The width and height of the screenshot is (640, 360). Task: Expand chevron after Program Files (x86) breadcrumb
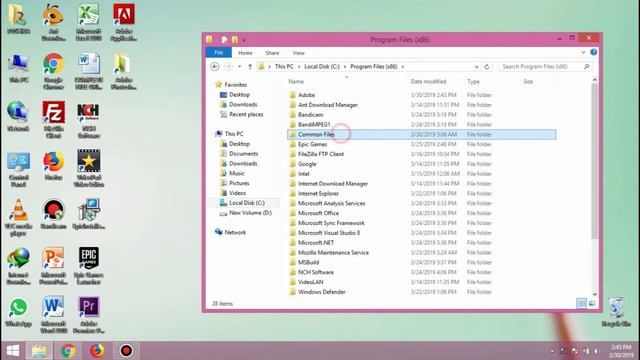point(403,67)
